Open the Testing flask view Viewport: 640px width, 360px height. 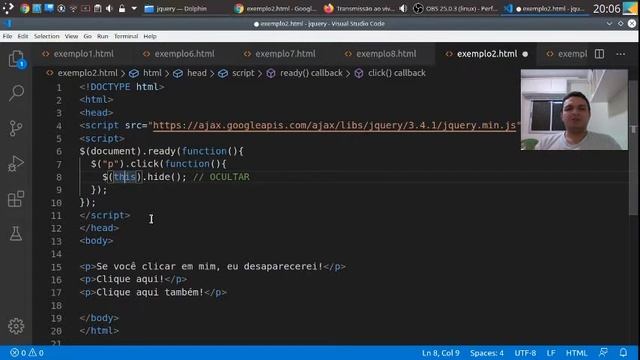pos(16,233)
